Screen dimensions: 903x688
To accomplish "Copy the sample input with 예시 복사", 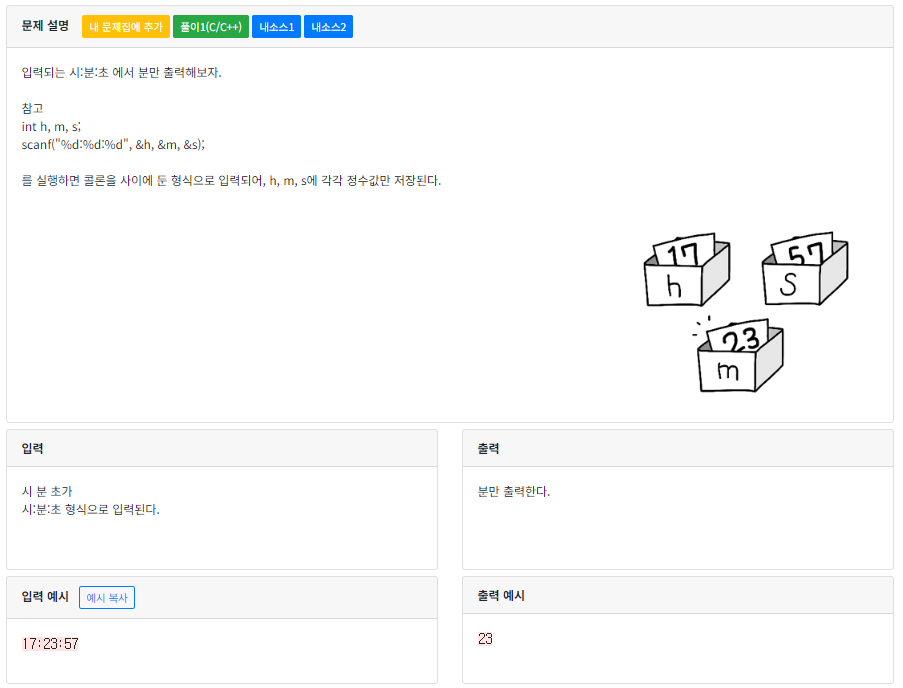I will [x=107, y=597].
